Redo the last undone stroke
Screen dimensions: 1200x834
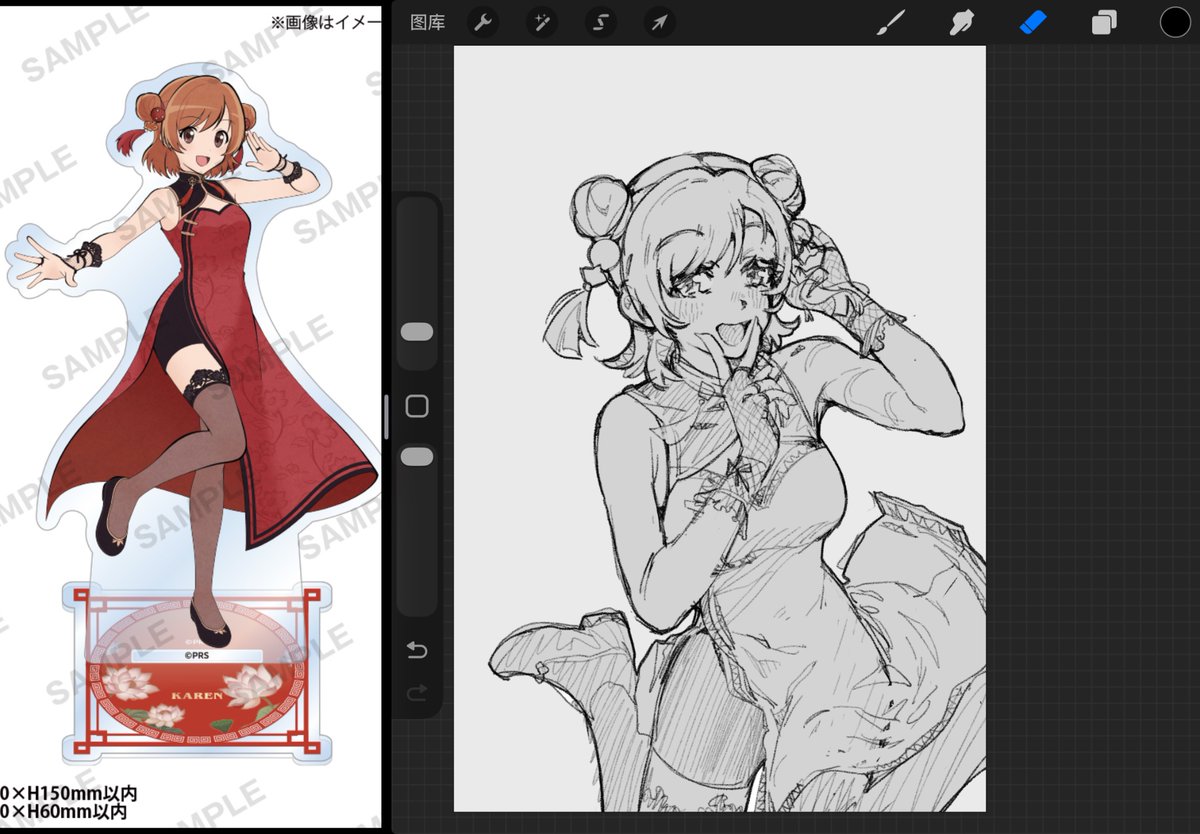[417, 692]
